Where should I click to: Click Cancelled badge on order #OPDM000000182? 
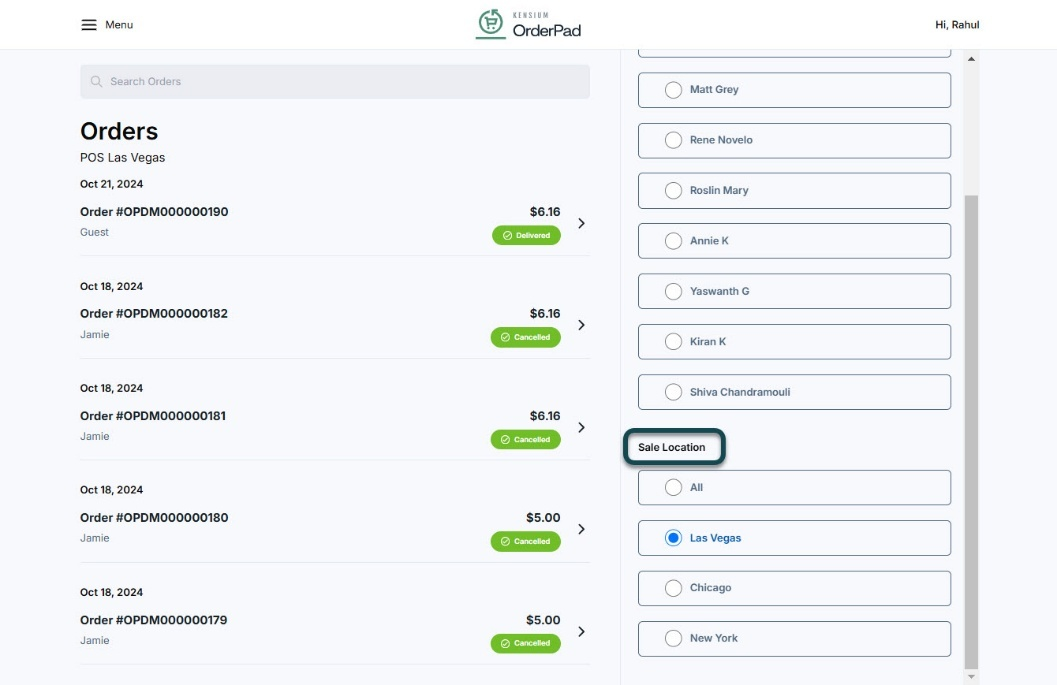(526, 337)
